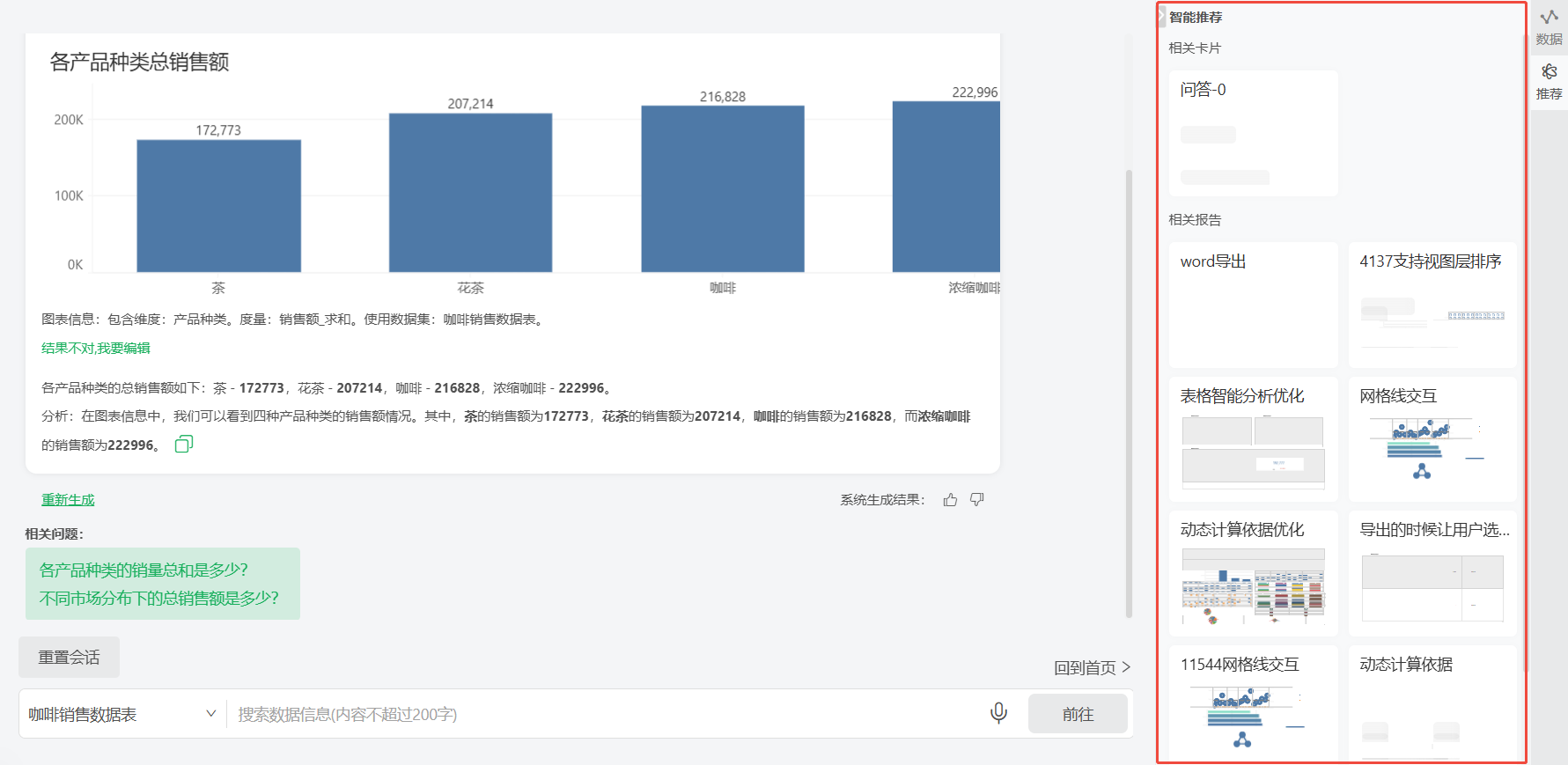Click the 重新生成 link
The height and width of the screenshot is (765, 1568).
click(68, 500)
